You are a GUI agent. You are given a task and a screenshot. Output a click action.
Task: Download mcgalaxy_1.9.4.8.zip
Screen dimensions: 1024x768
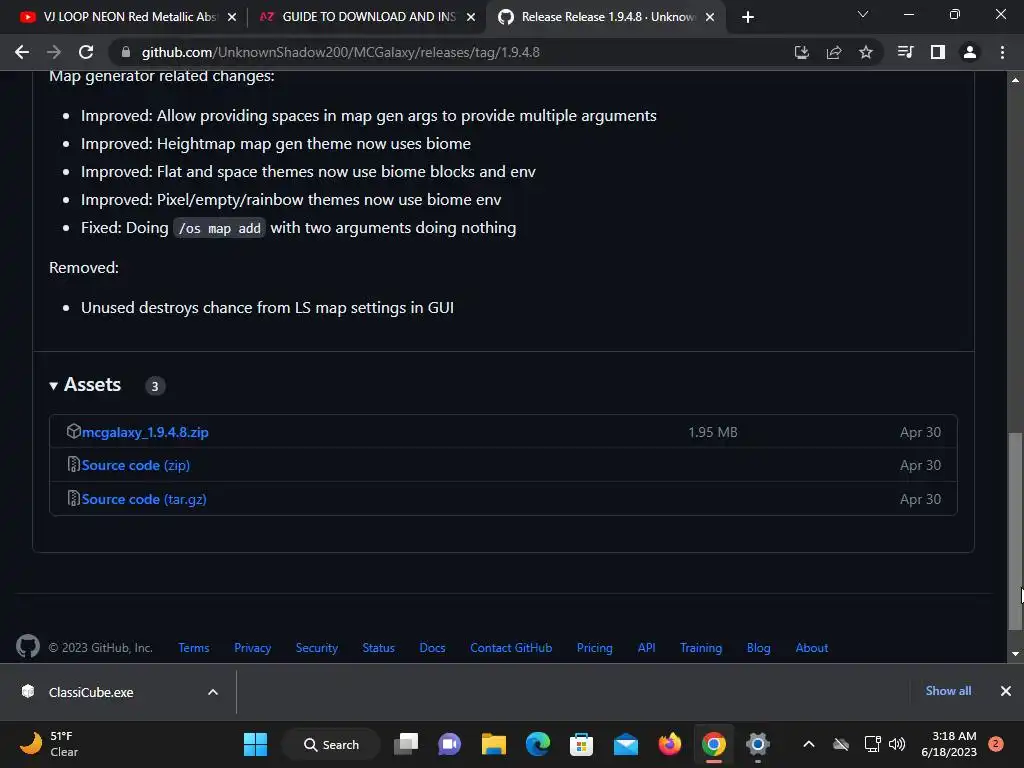click(x=145, y=432)
